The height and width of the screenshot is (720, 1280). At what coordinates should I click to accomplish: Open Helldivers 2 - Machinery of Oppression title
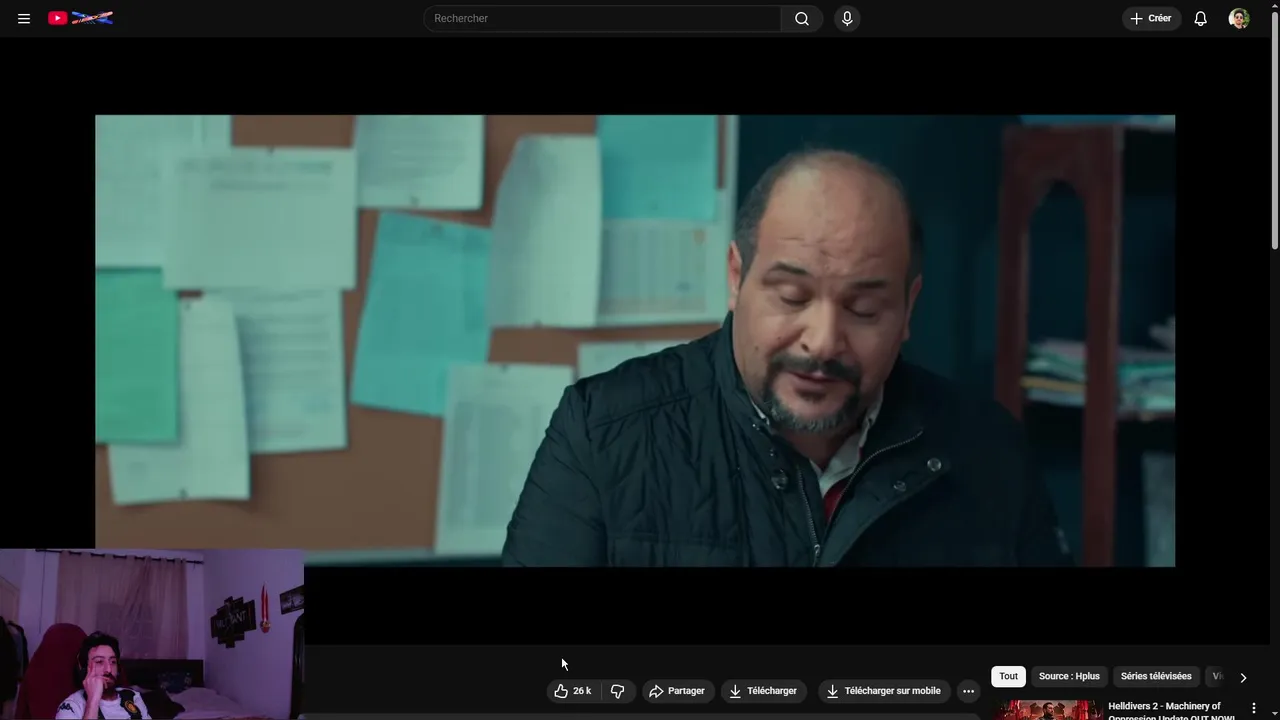[1172, 710]
